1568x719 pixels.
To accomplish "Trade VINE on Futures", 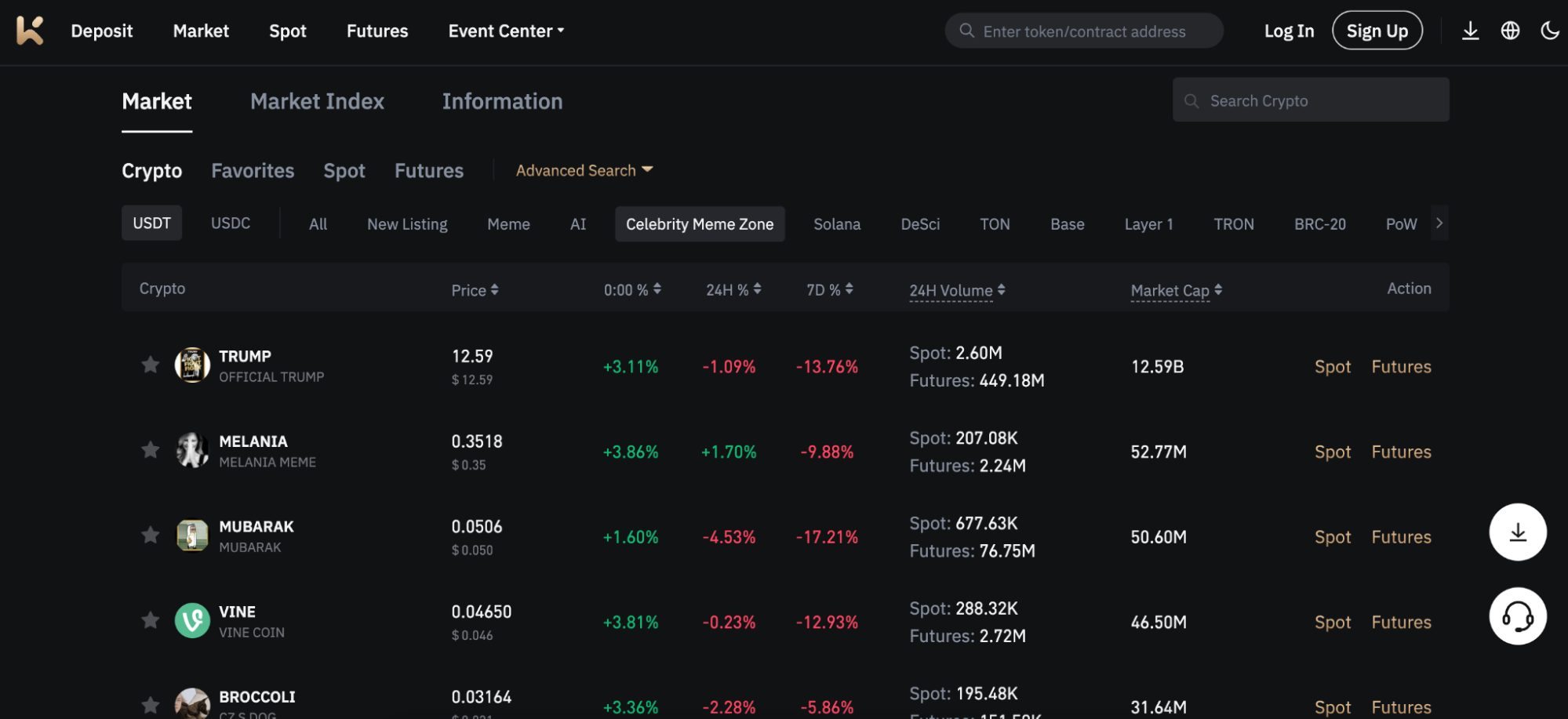I will click(x=1401, y=623).
